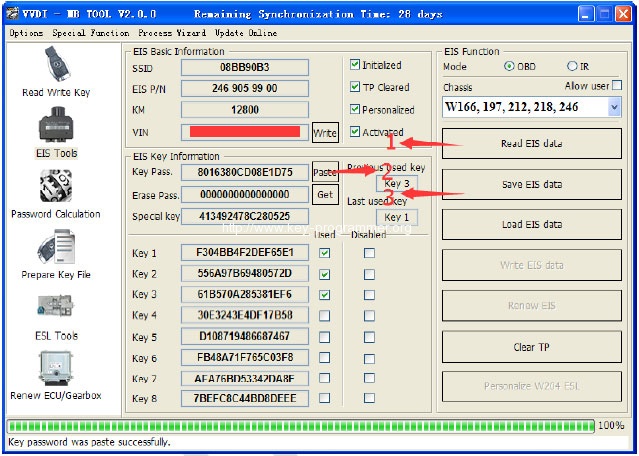Screen dimensions: 639x456
Task: Click the Last used key field
Action: pyautogui.click(x=397, y=217)
